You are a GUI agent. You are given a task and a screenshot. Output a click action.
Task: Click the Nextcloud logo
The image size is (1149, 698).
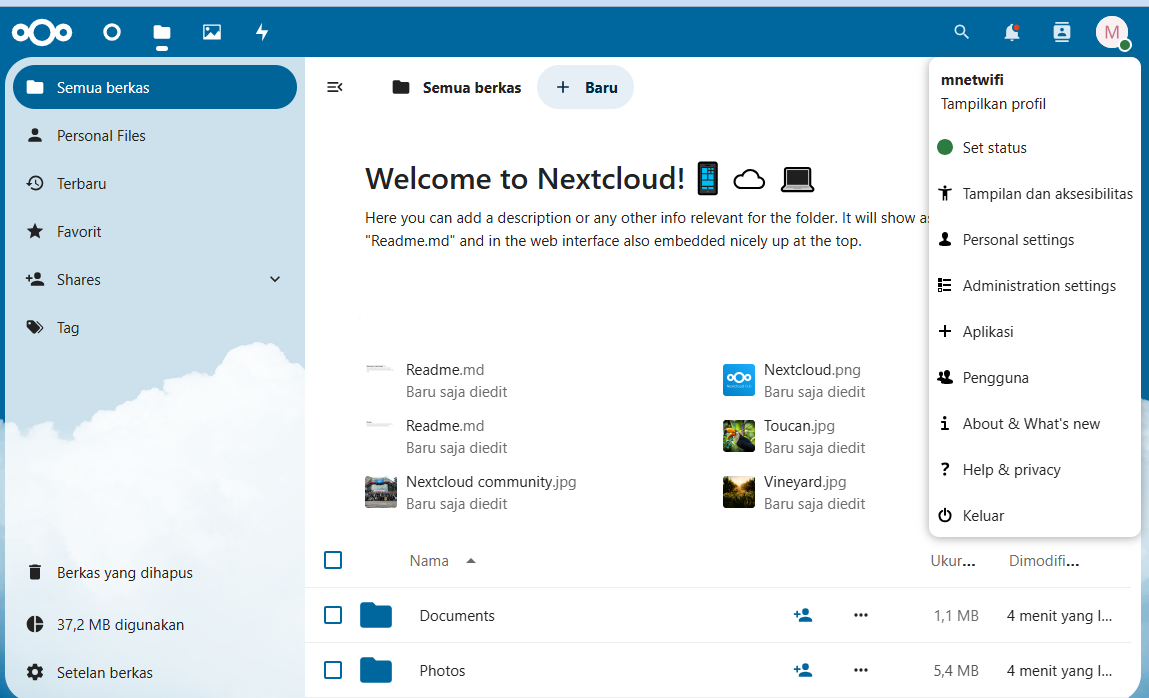(x=42, y=32)
